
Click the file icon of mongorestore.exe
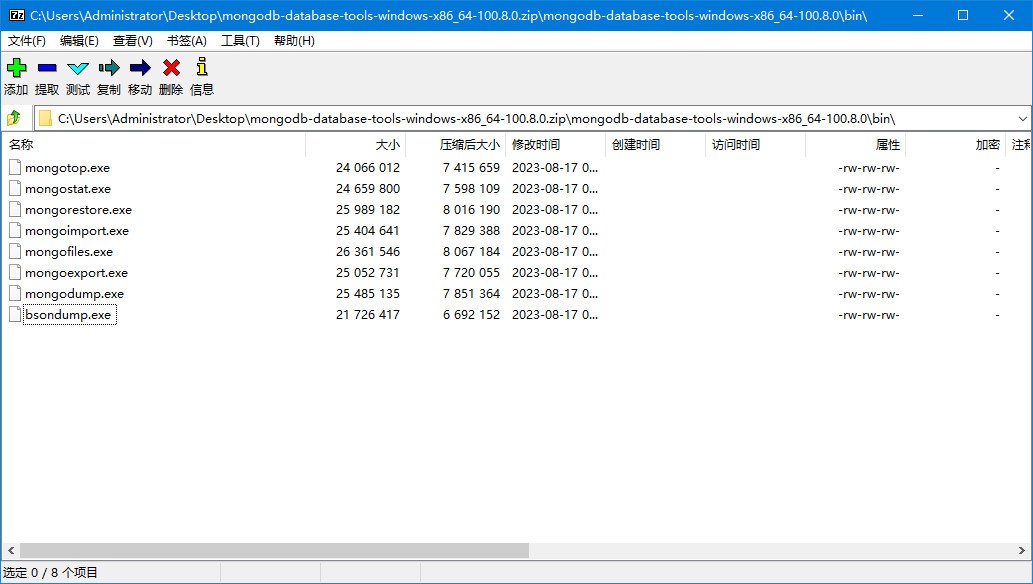[14, 210]
